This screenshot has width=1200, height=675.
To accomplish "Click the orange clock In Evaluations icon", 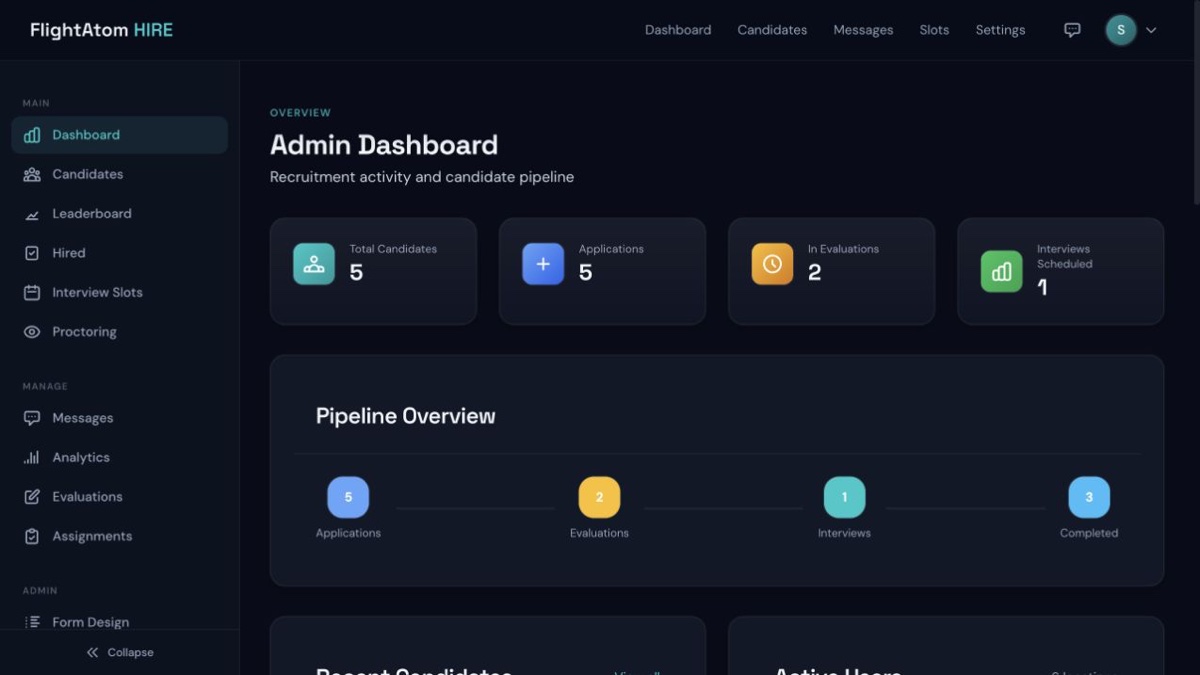I will click(772, 264).
